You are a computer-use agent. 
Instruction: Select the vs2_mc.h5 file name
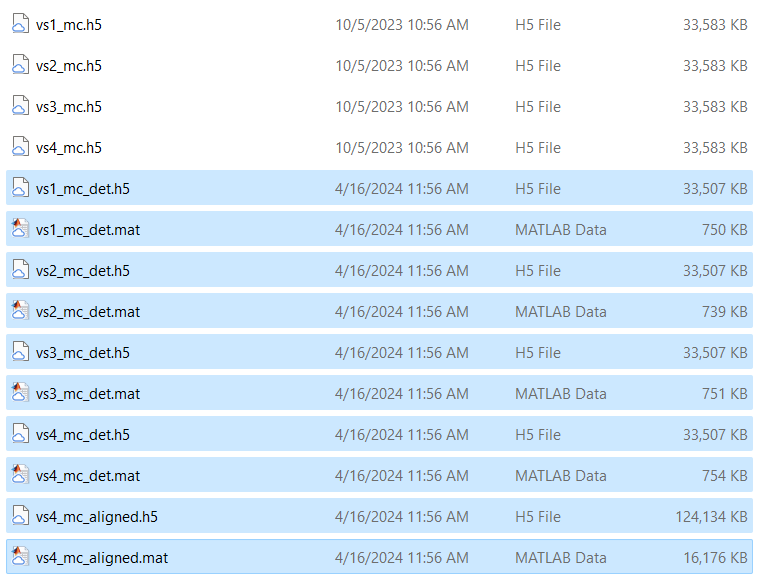click(x=69, y=66)
